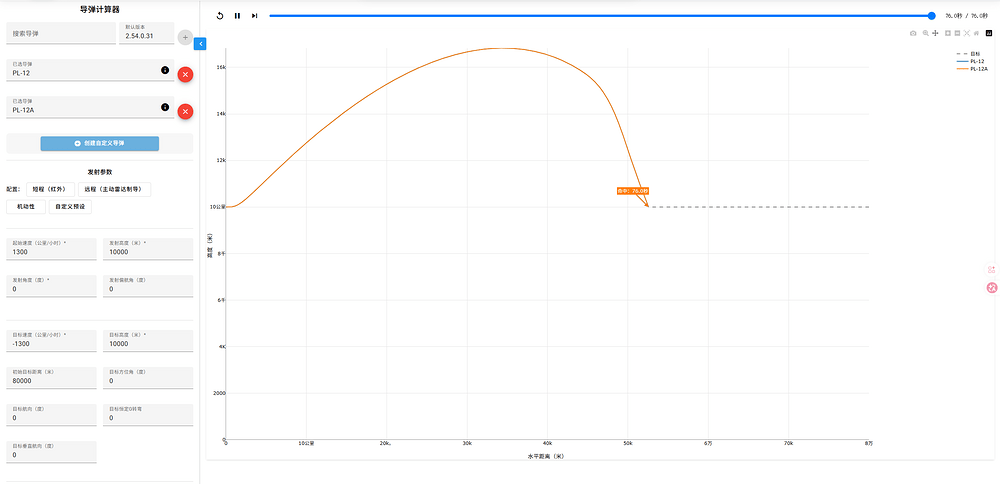Select the pan tool in chart toolbar
The height and width of the screenshot is (484, 1000).
click(935, 33)
